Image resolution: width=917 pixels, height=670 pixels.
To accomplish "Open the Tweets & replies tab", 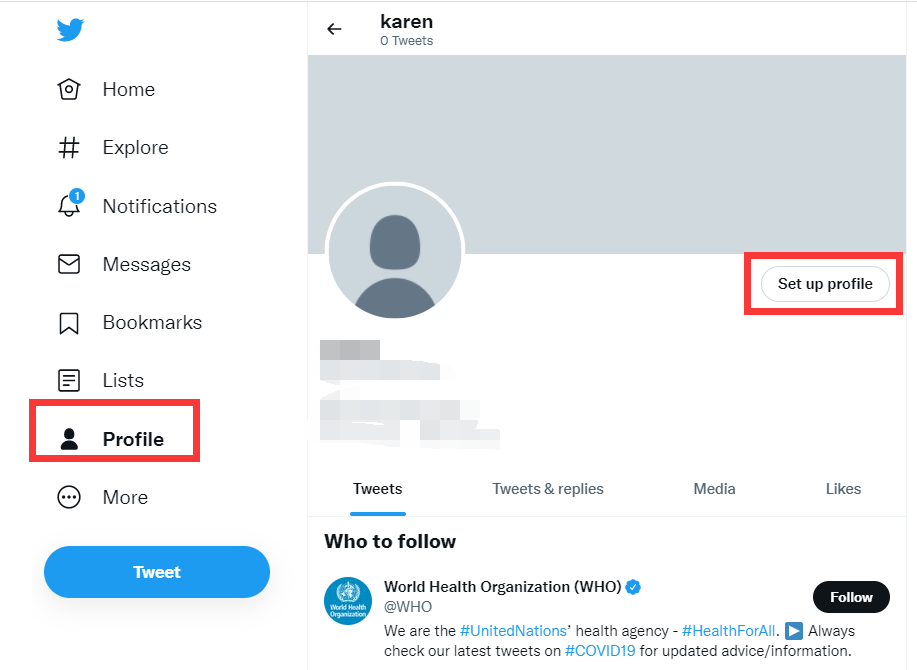I will (x=548, y=489).
